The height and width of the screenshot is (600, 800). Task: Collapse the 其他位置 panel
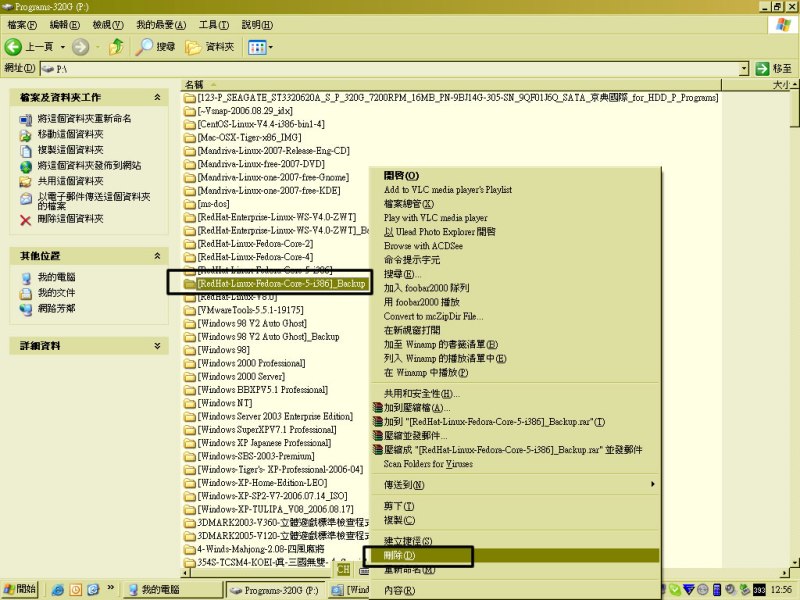[158, 256]
